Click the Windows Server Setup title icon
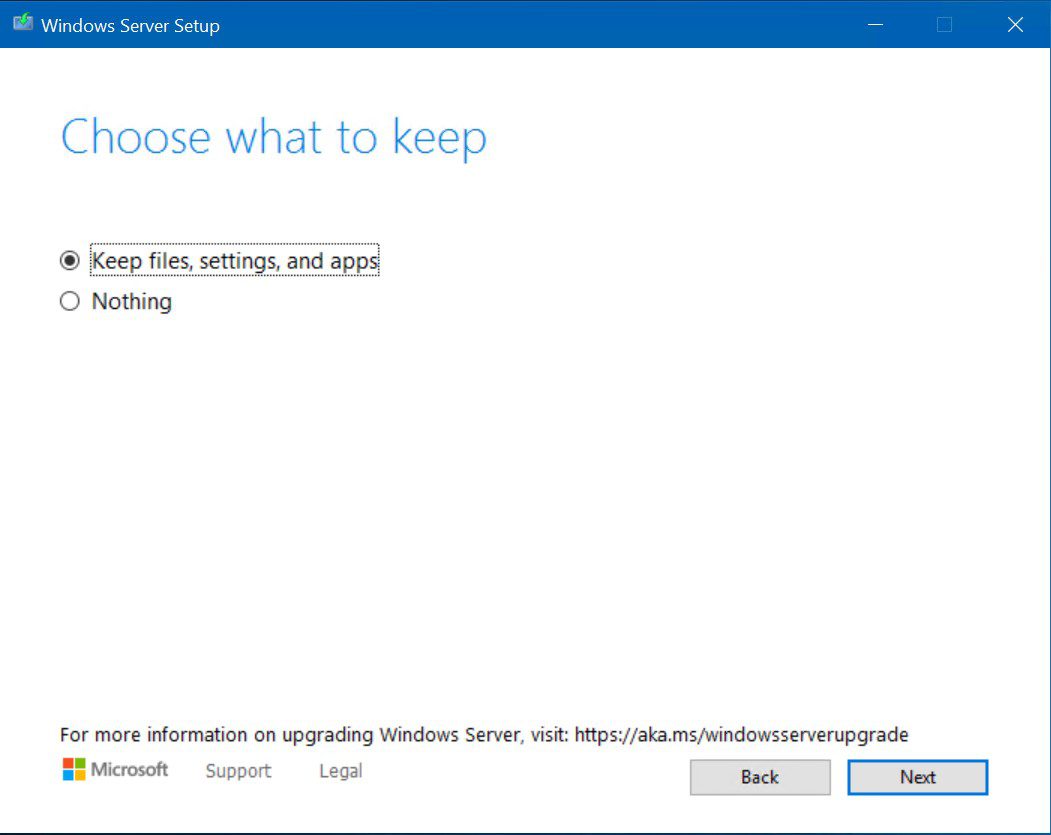This screenshot has width=1051, height=835. pos(23,23)
